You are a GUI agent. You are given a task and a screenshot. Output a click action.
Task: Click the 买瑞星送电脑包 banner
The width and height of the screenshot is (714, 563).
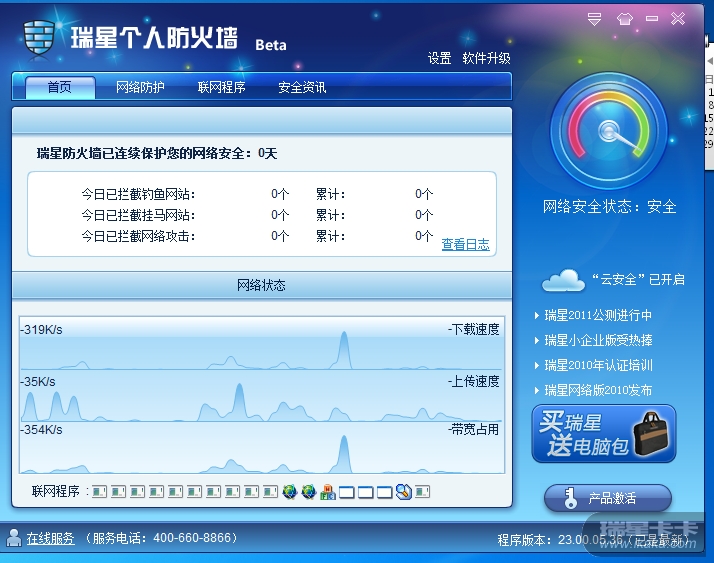pyautogui.click(x=604, y=434)
